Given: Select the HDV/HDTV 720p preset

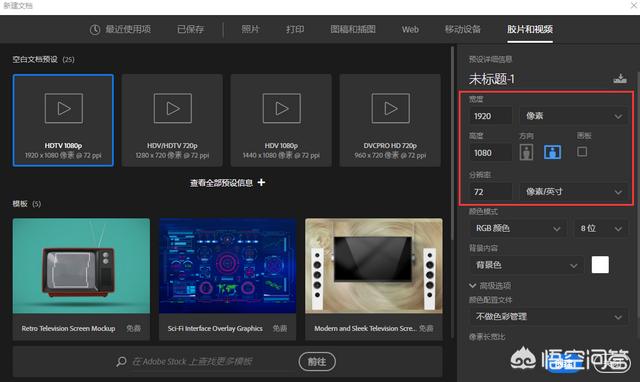Looking at the screenshot, I should tap(172, 120).
